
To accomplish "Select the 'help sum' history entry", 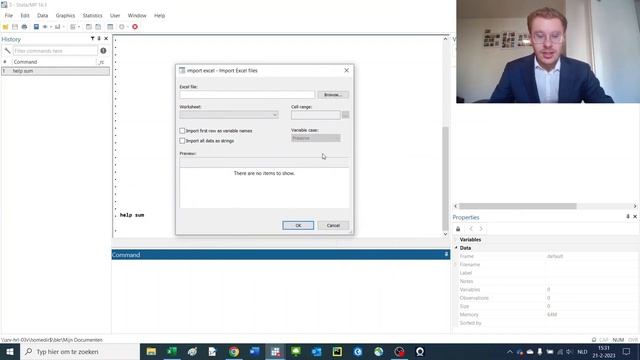I will coord(56,71).
